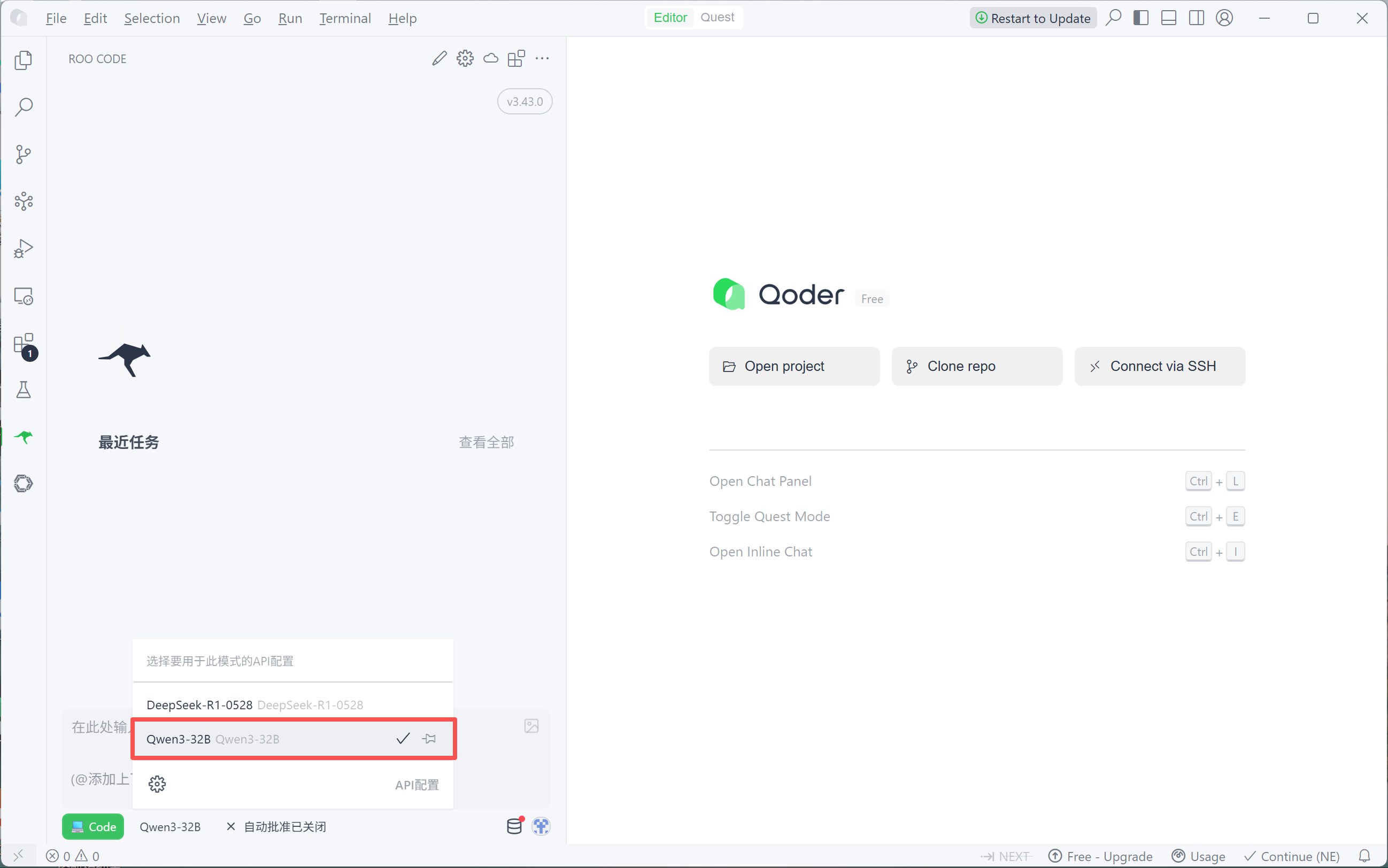Toggle auto-approve disabled setting
1388x868 pixels.
(x=277, y=826)
